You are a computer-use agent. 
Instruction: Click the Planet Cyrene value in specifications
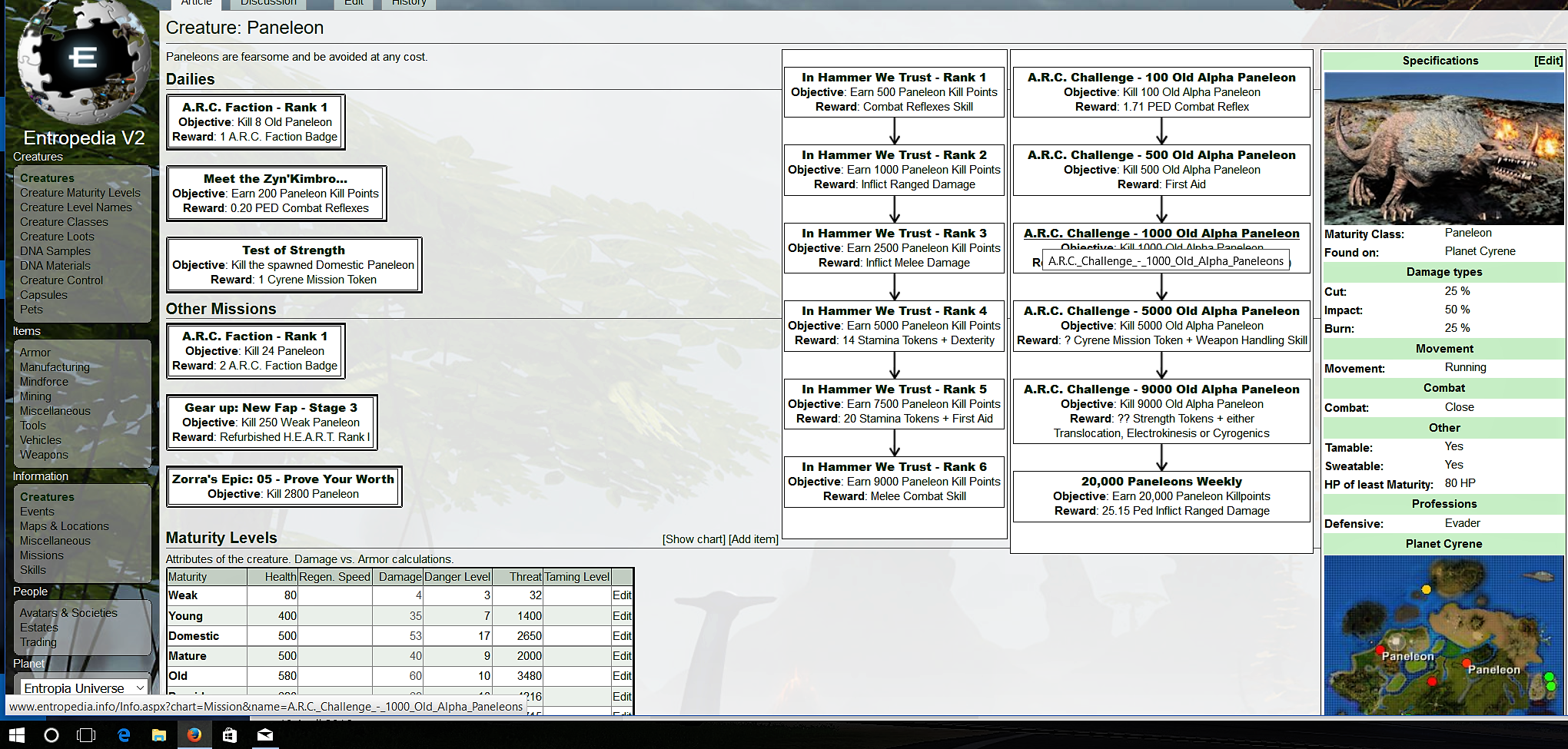click(x=1480, y=251)
